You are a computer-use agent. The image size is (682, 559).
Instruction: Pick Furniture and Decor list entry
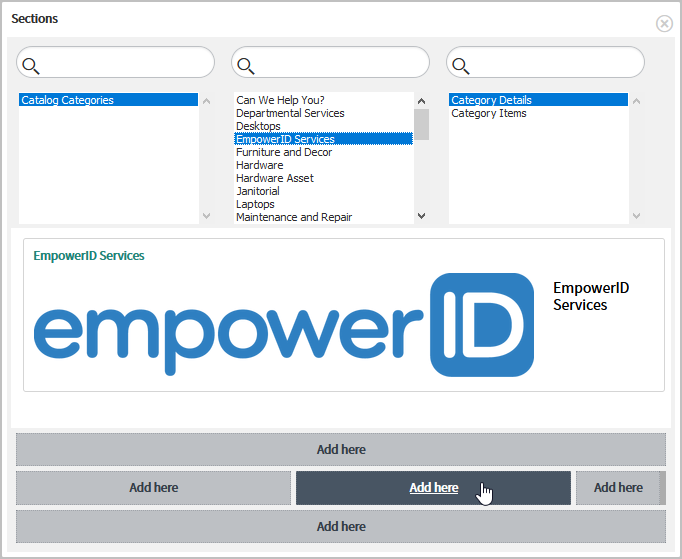tap(284, 152)
